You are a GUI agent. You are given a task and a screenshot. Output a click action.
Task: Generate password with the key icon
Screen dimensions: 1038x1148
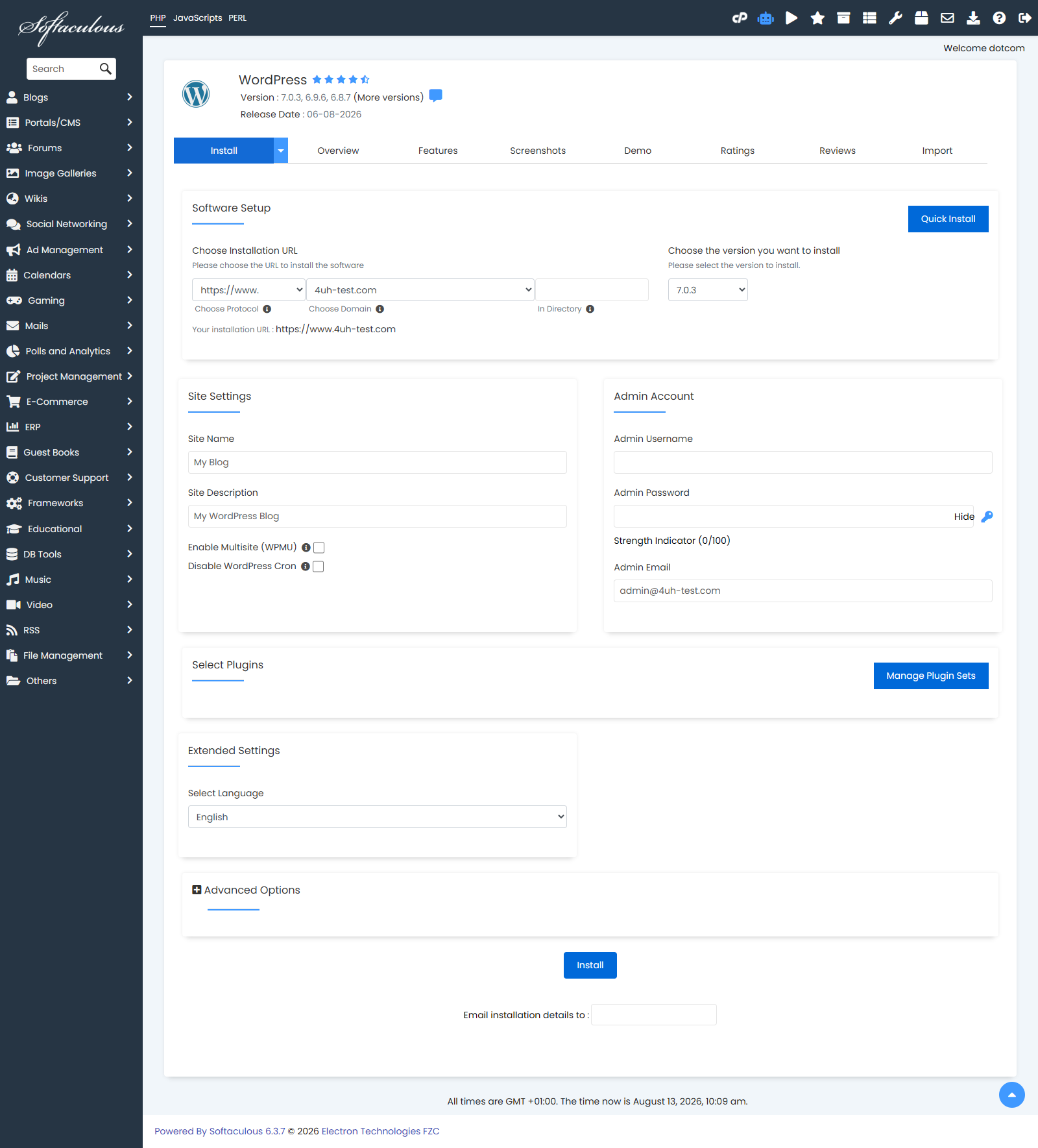click(x=987, y=517)
